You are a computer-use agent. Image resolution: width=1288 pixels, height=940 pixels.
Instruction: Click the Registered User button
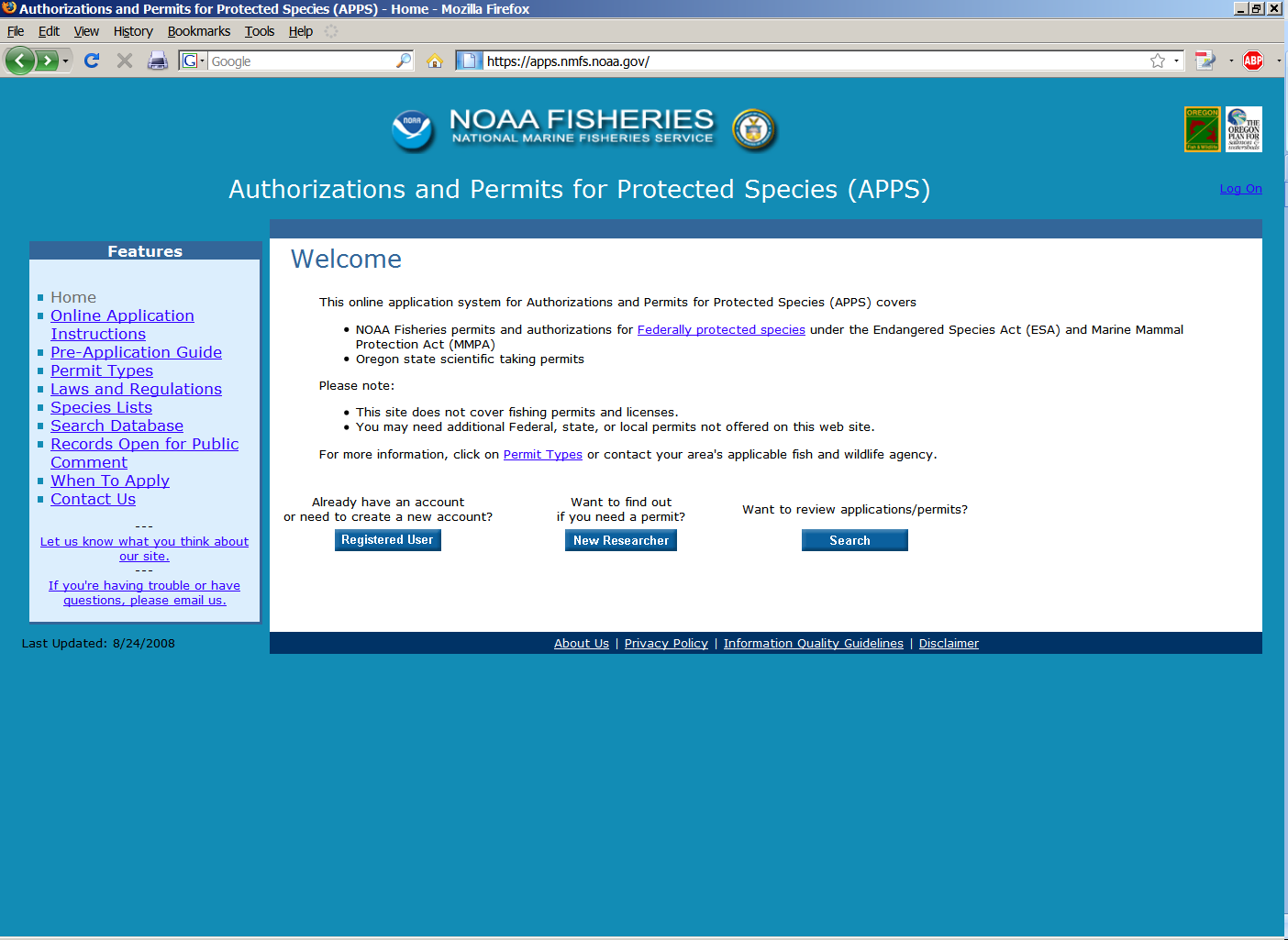coord(388,540)
